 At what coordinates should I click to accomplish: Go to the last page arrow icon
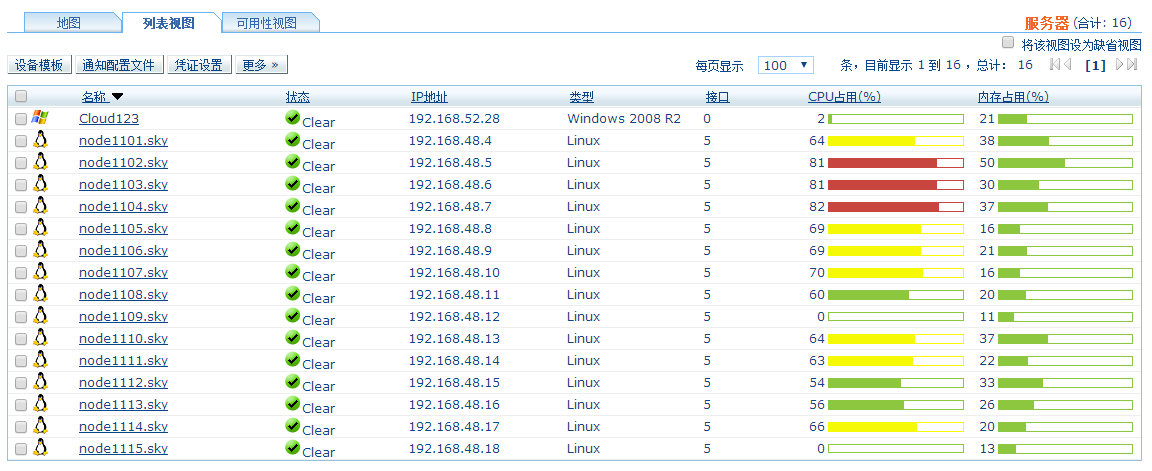pyautogui.click(x=1127, y=65)
